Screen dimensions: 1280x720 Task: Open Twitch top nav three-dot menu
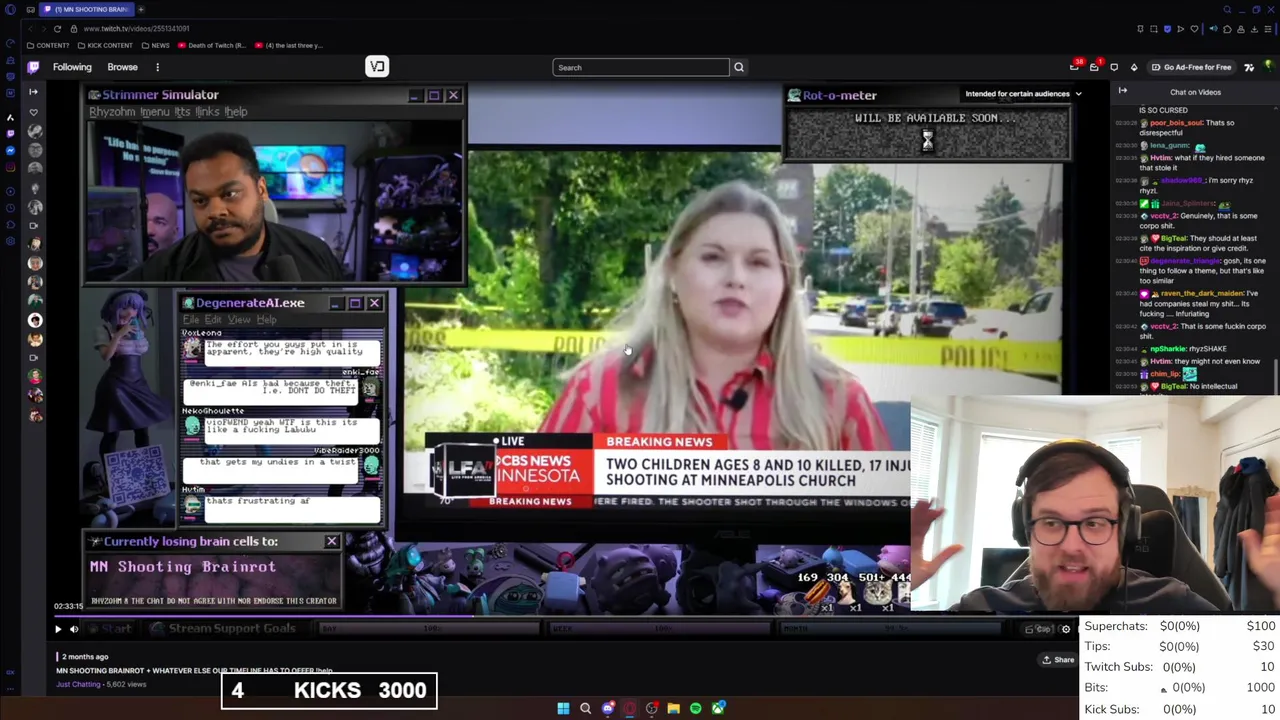(157, 67)
